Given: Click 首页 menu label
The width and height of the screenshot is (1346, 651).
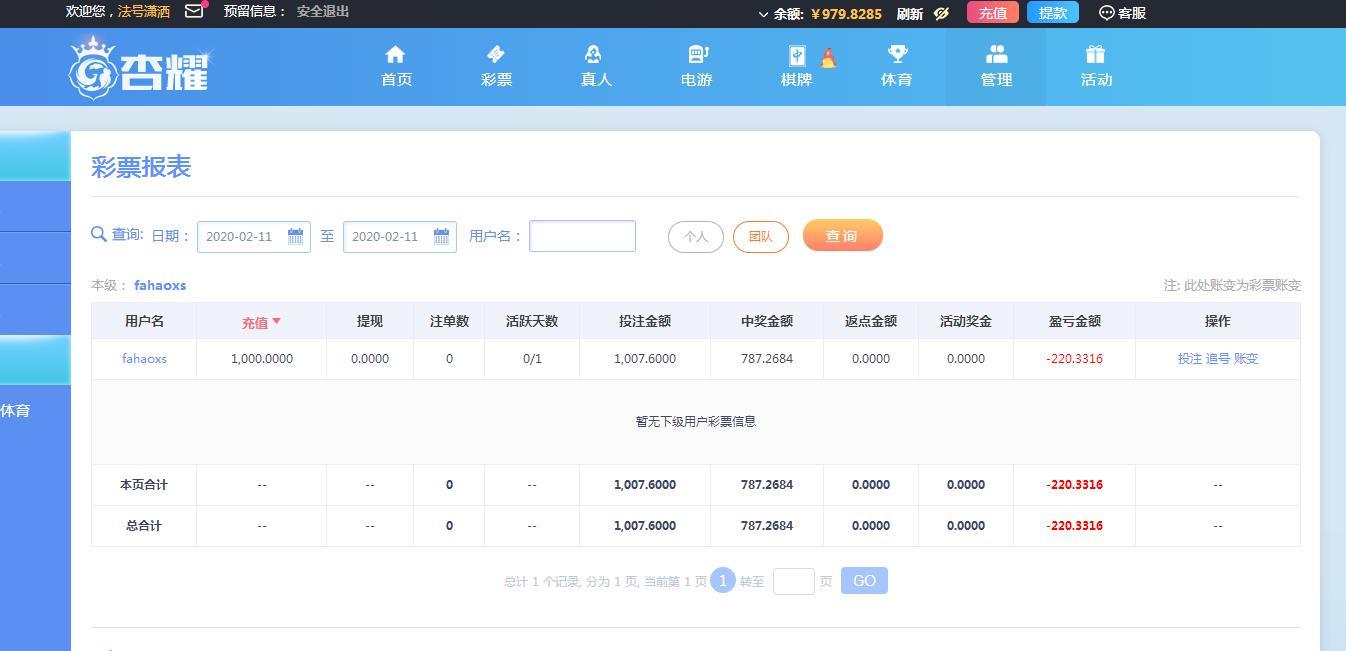Looking at the screenshot, I should click(396, 80).
